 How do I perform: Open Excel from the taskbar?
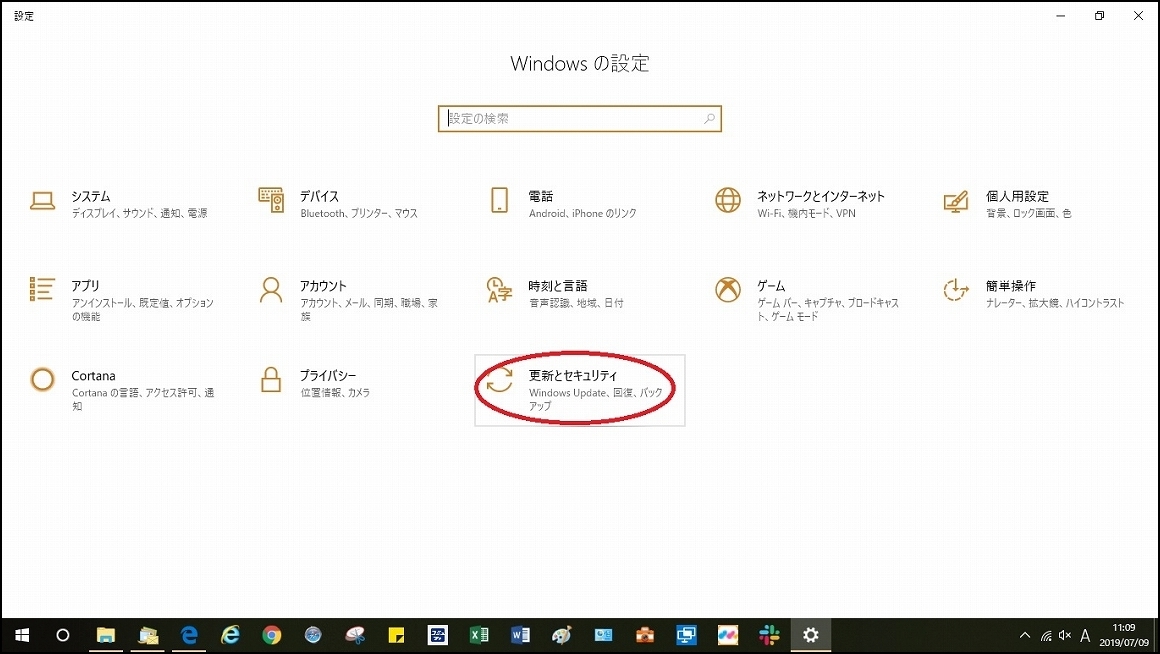pos(479,635)
